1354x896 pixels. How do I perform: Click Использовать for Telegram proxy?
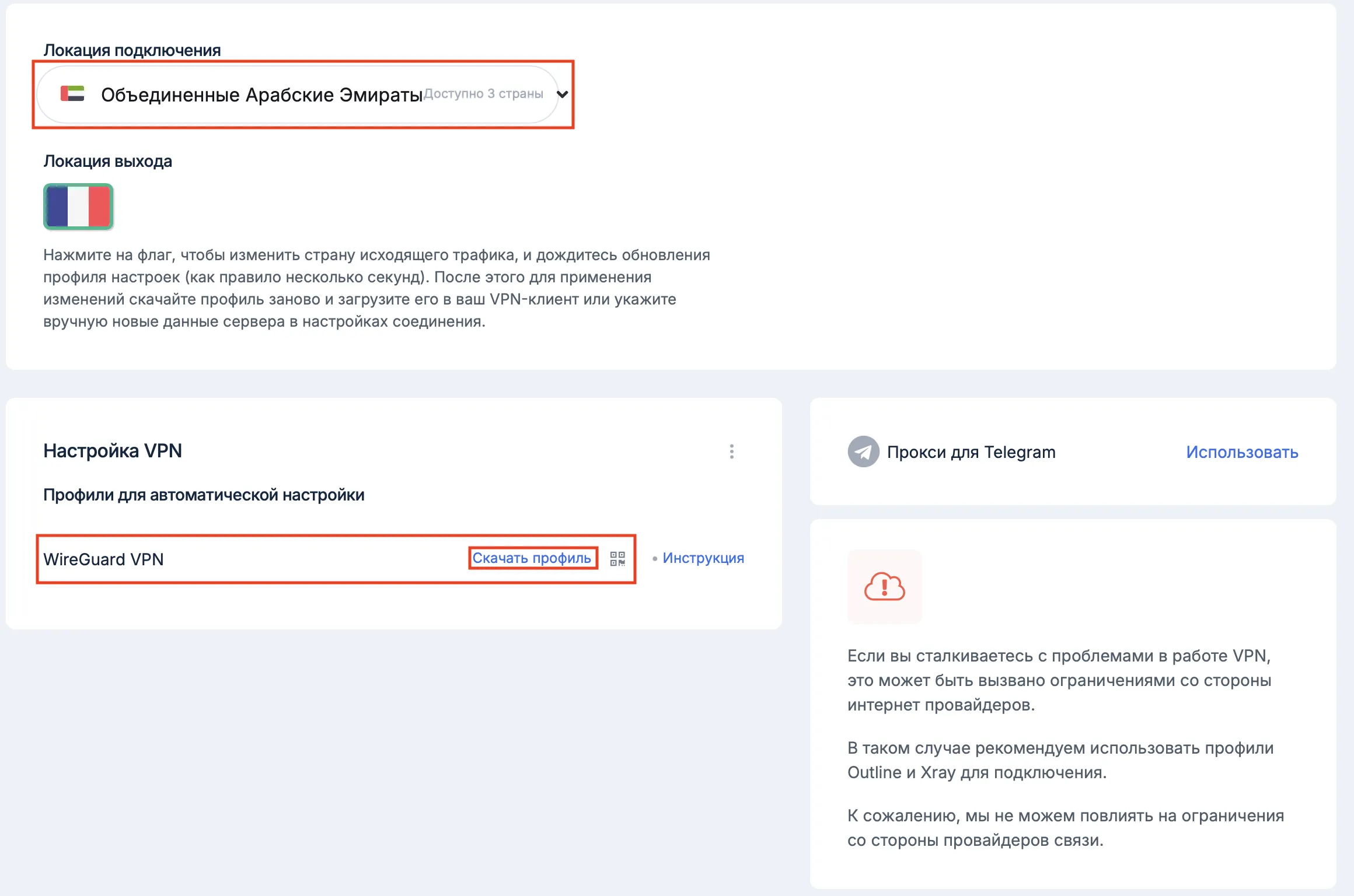1242,452
